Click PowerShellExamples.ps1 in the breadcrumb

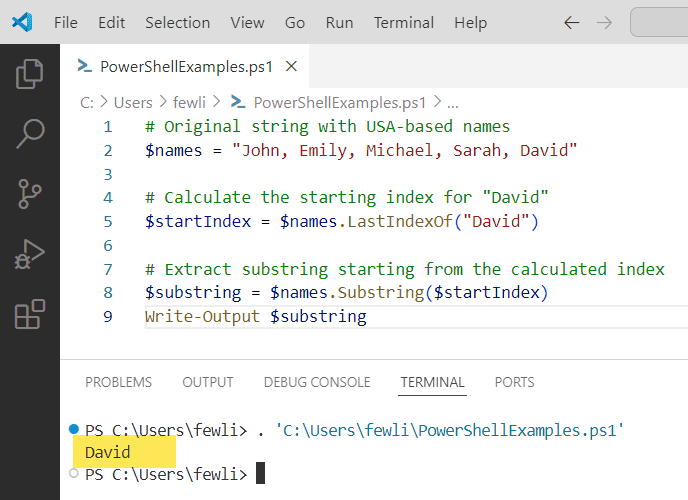coord(340,103)
